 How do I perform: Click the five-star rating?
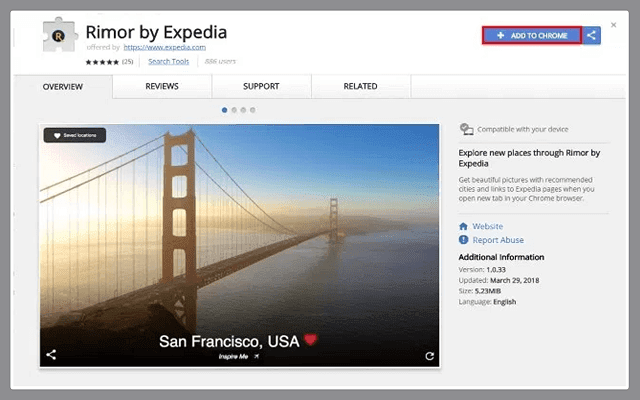(x=102, y=61)
